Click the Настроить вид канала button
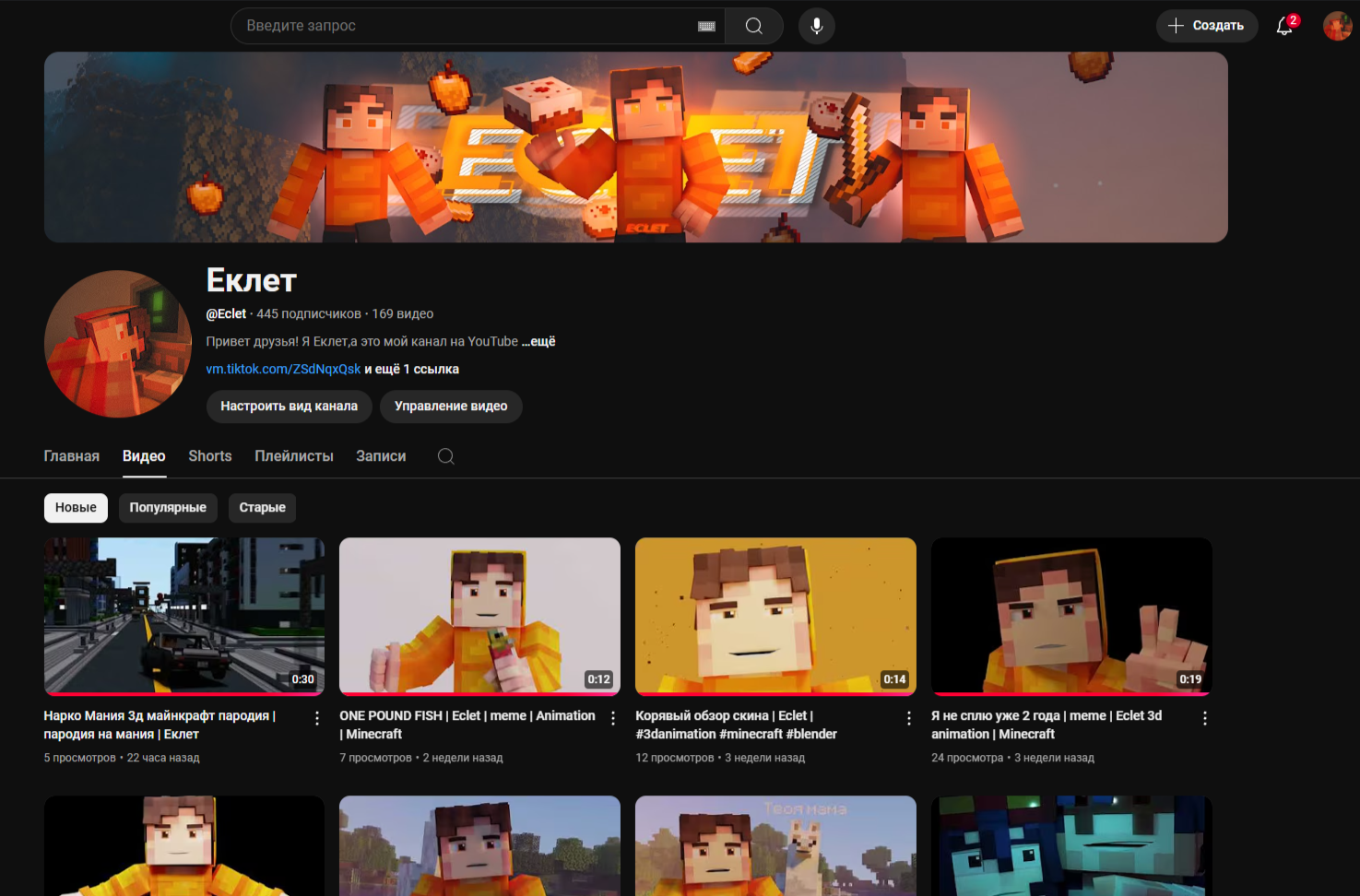The image size is (1360, 896). (x=289, y=407)
